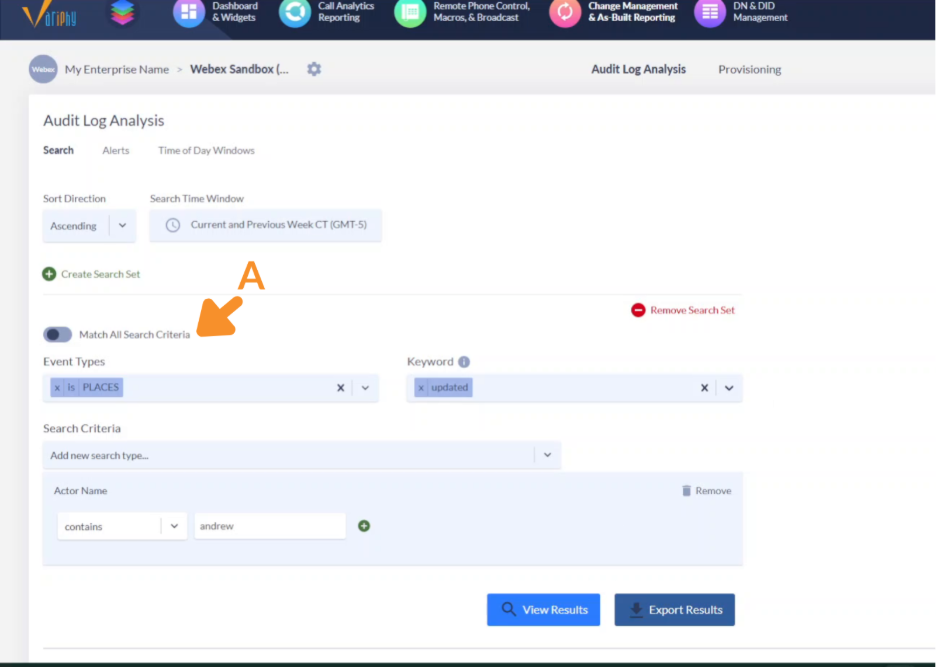Add another Actor Name value with green plus
The image size is (936, 667).
click(x=364, y=526)
